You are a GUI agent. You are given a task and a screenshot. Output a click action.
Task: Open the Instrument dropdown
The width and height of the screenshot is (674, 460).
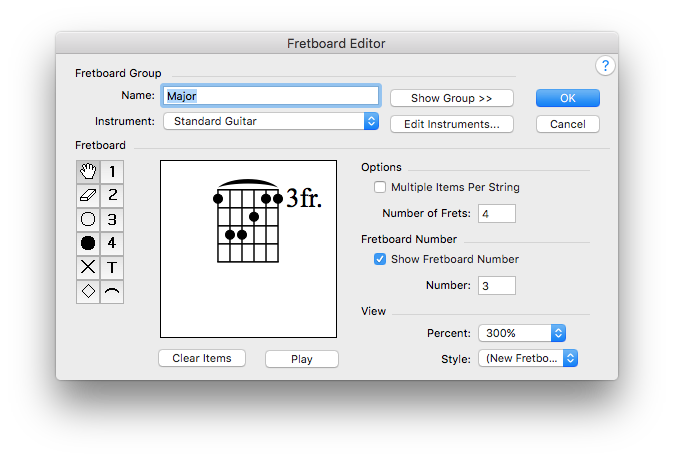[271, 121]
